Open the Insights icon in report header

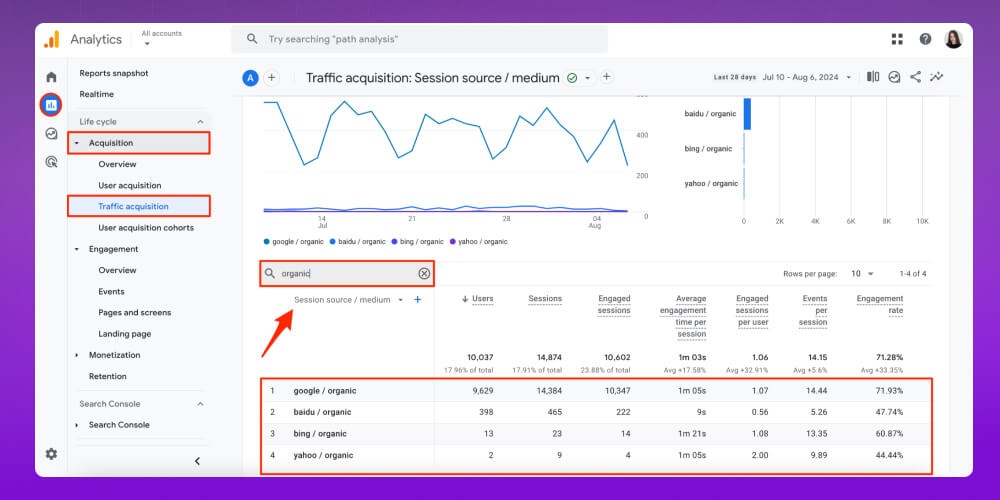(894, 77)
